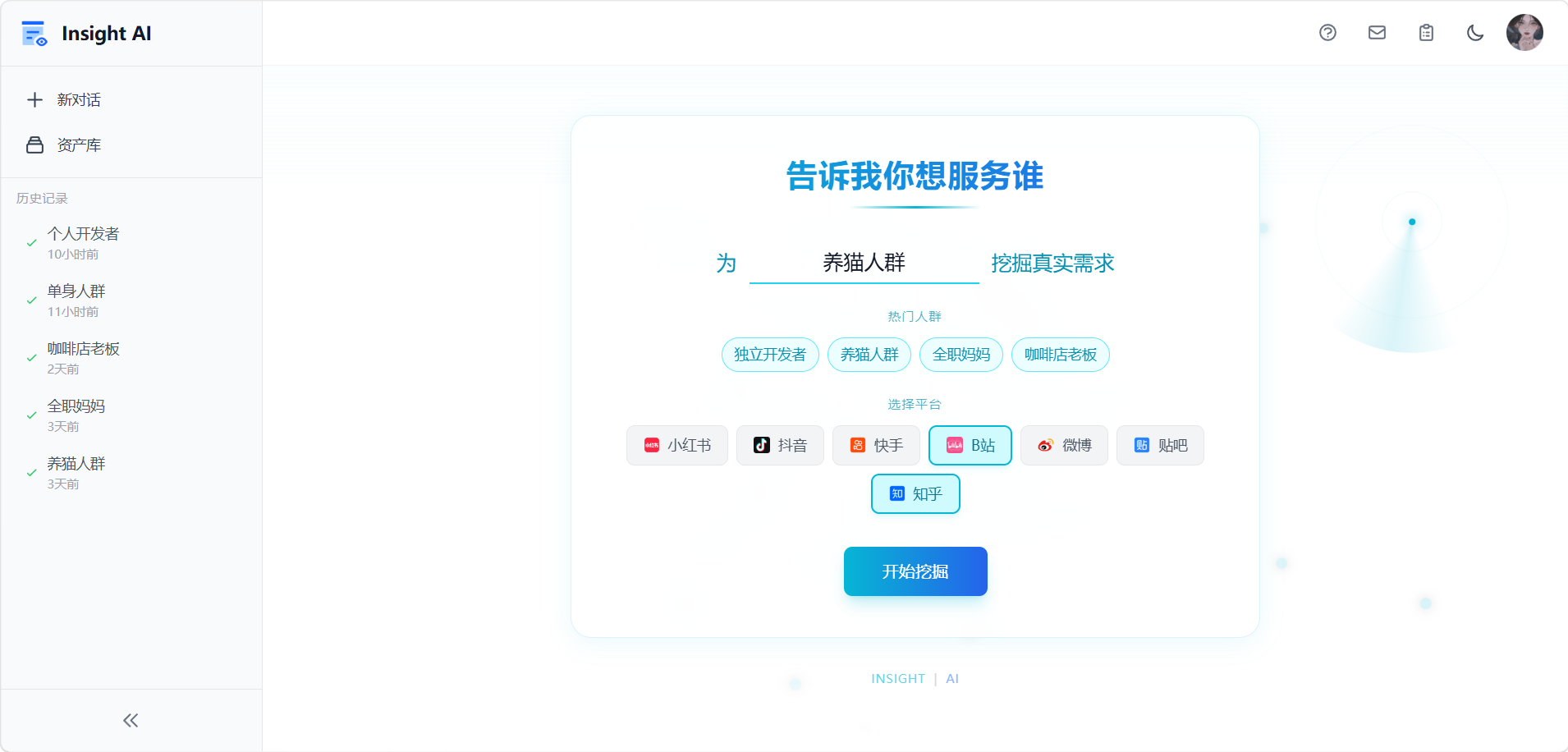Open history item 全职妈妈

[x=131, y=415]
